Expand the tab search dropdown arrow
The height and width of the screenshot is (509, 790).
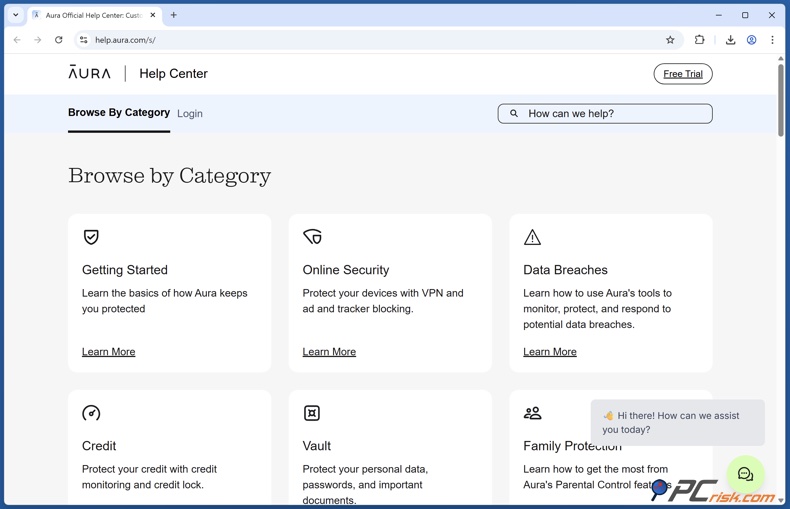pos(16,15)
